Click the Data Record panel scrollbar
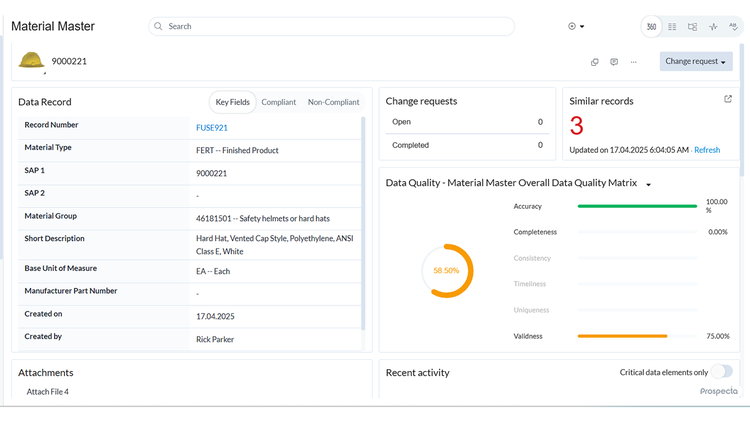 click(x=363, y=223)
